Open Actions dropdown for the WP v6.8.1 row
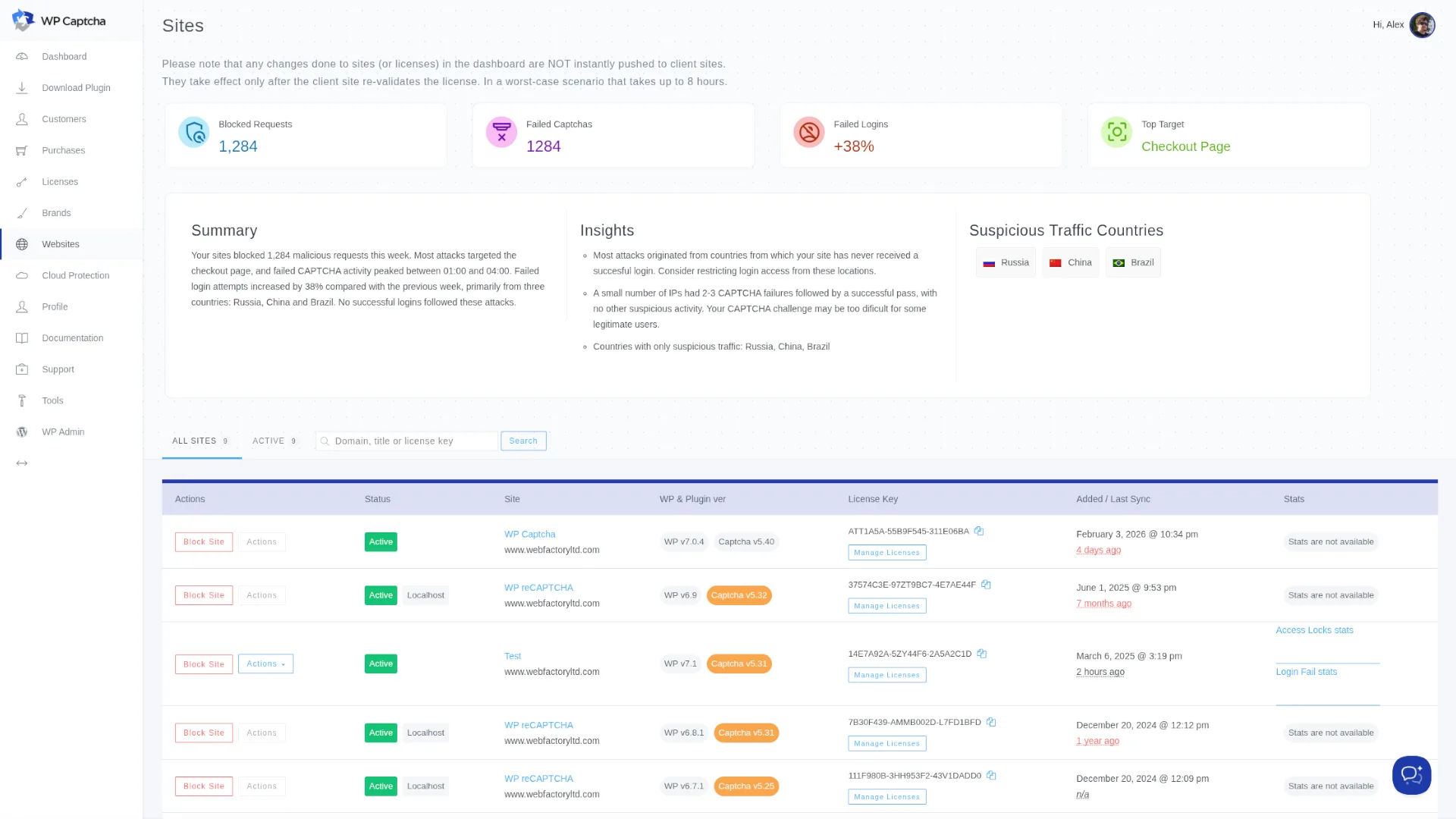Screen dimensions: 1456x819 pos(262,733)
